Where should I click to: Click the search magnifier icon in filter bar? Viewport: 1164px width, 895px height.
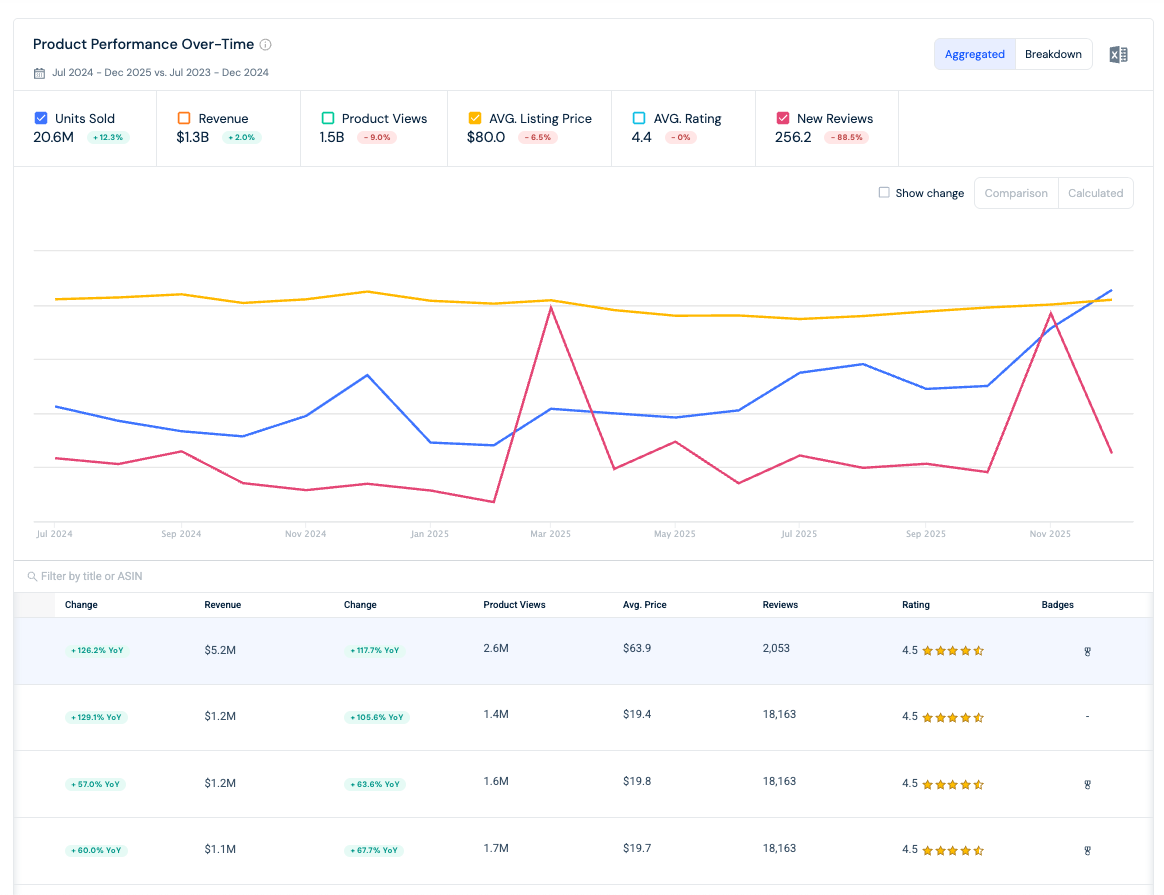[32, 577]
